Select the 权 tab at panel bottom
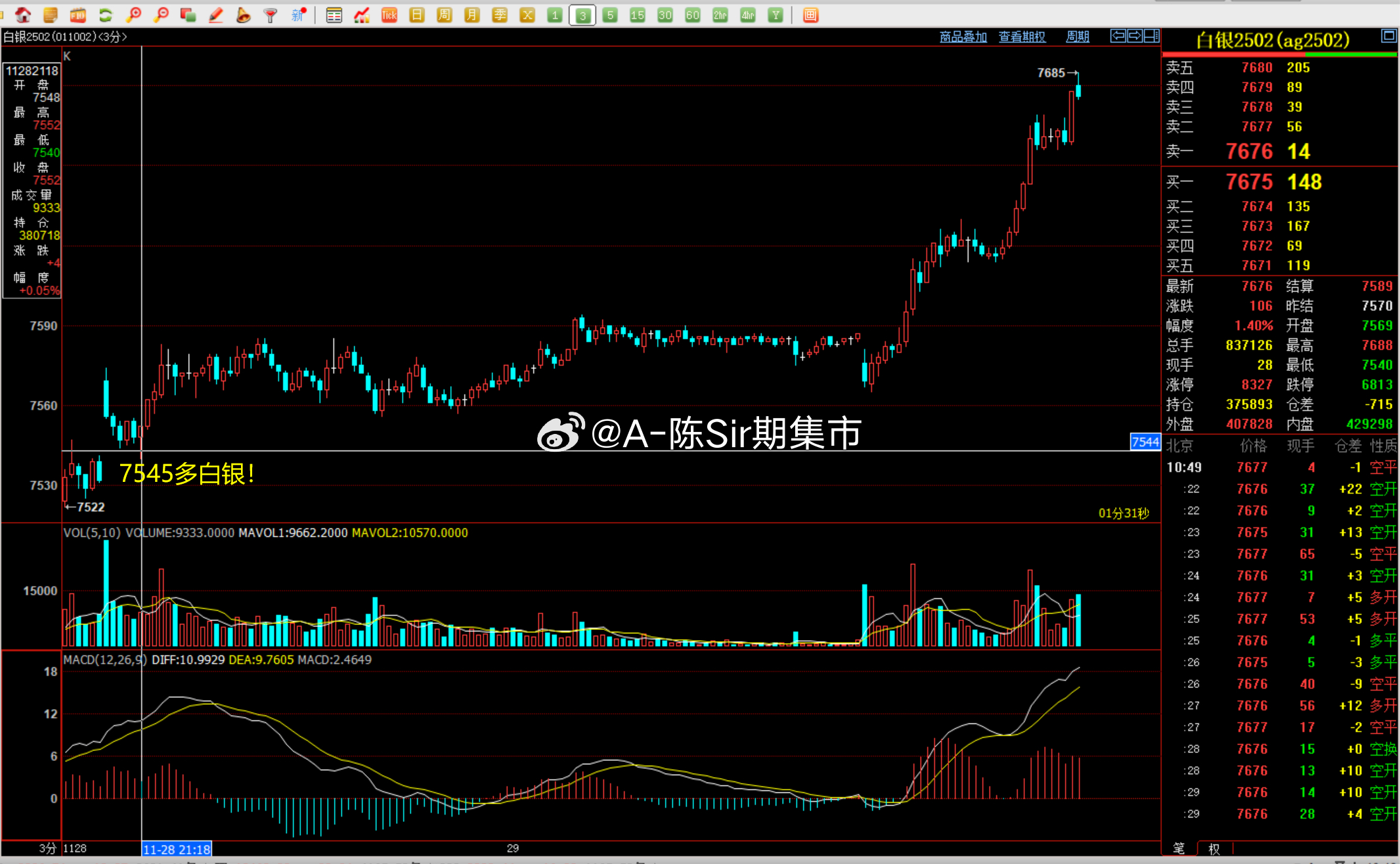The width and height of the screenshot is (1400, 864). click(1214, 848)
